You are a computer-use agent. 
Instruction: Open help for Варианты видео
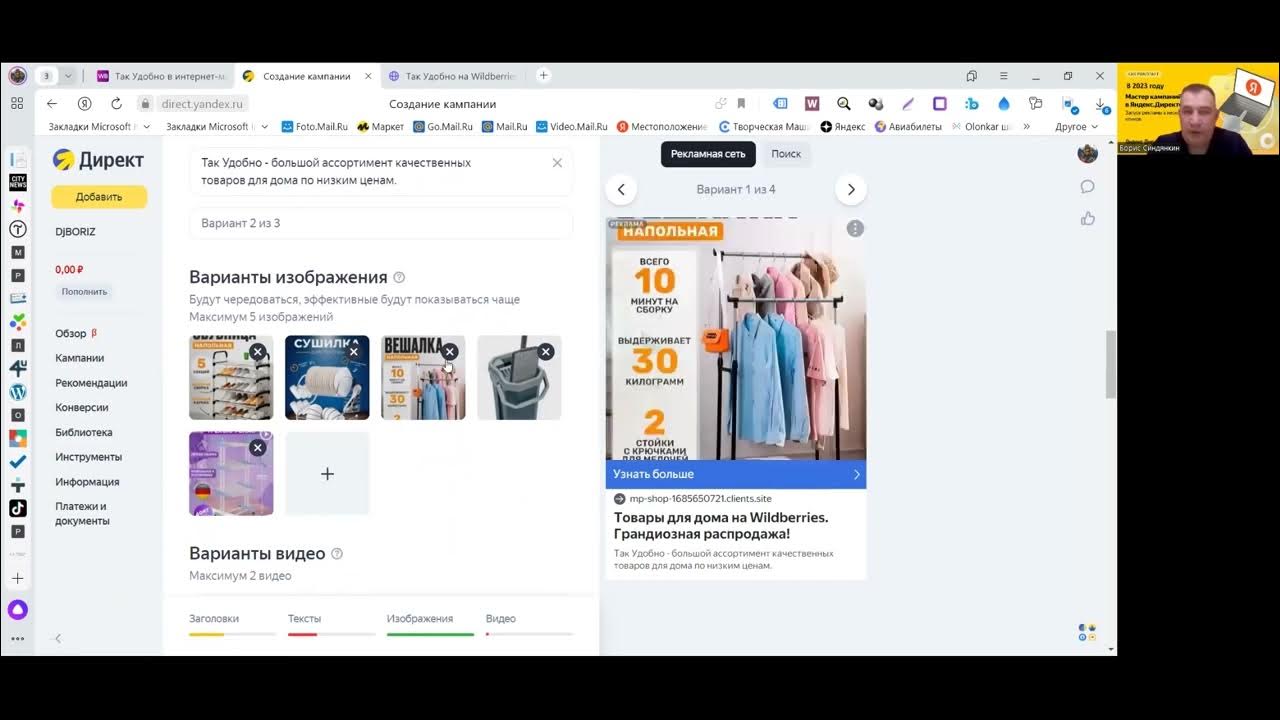[x=337, y=553]
